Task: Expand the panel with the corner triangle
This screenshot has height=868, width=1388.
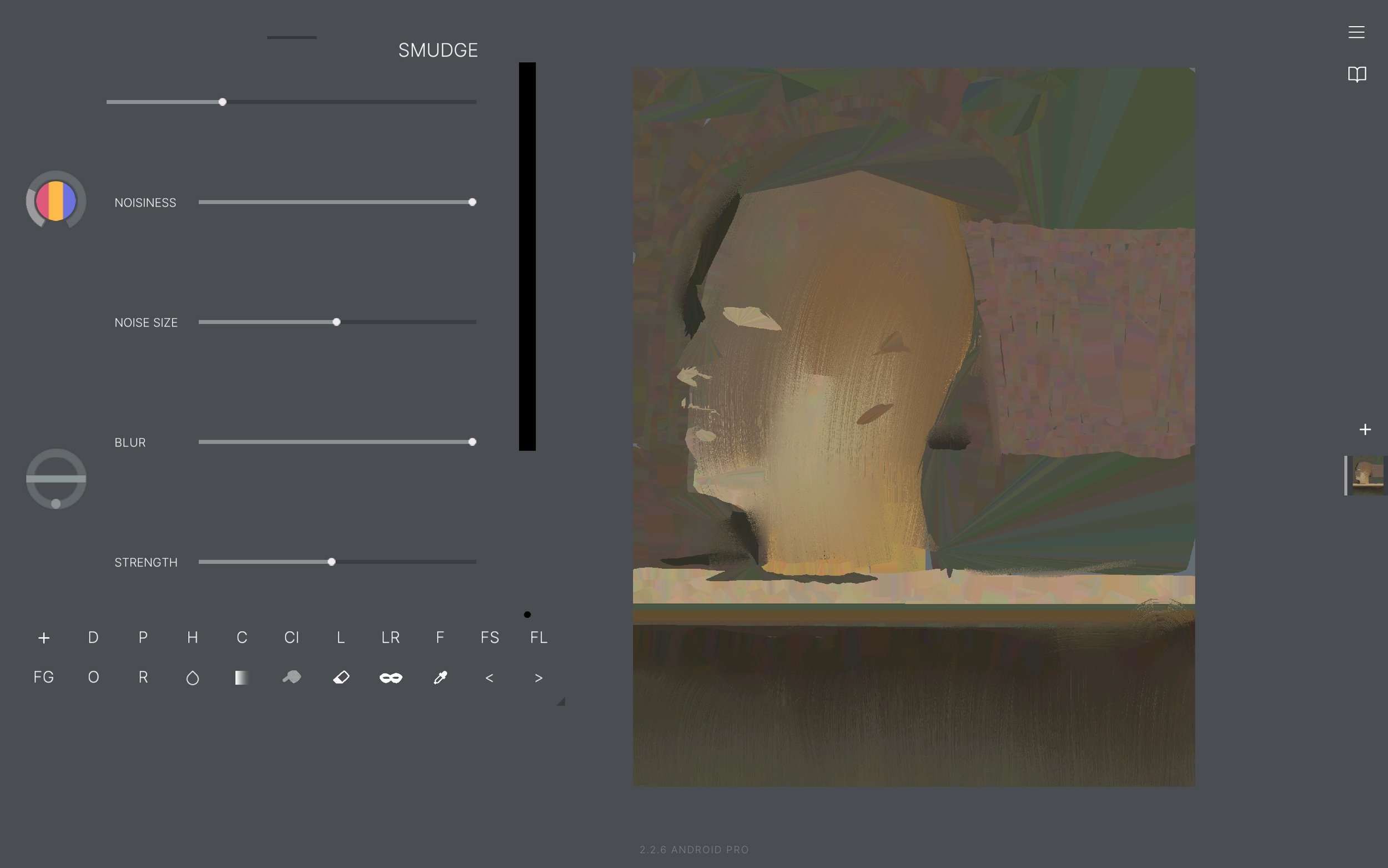Action: click(x=560, y=700)
